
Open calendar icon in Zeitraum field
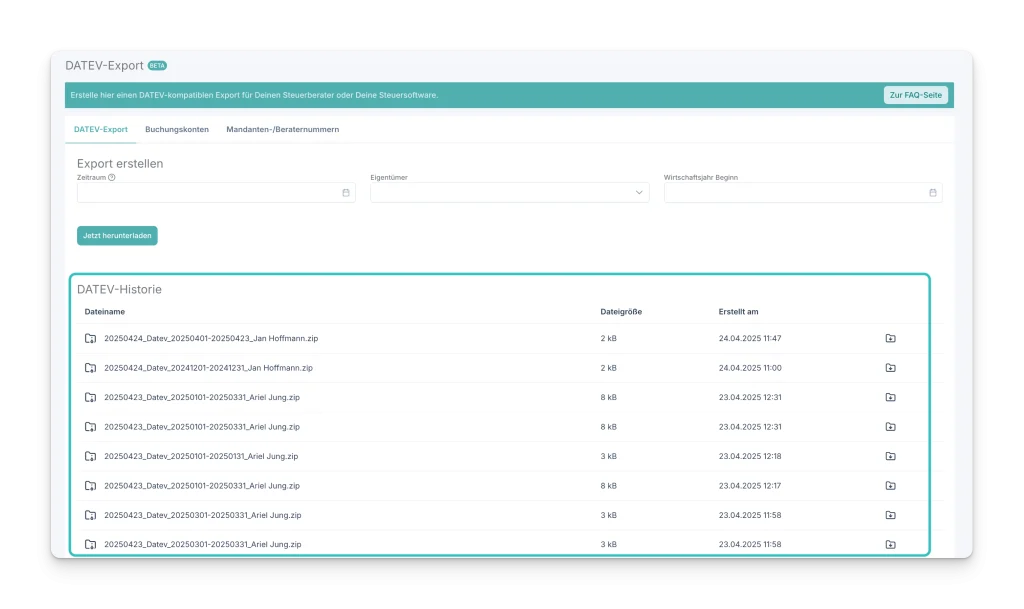coord(346,193)
